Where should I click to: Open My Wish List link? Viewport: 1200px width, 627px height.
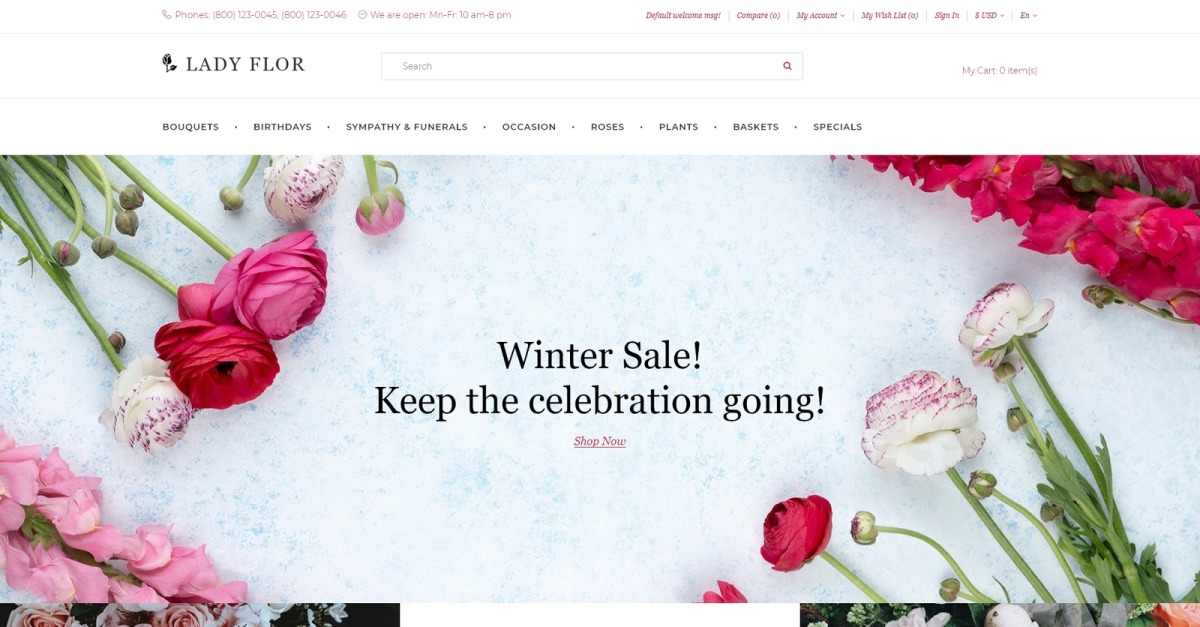click(x=890, y=15)
